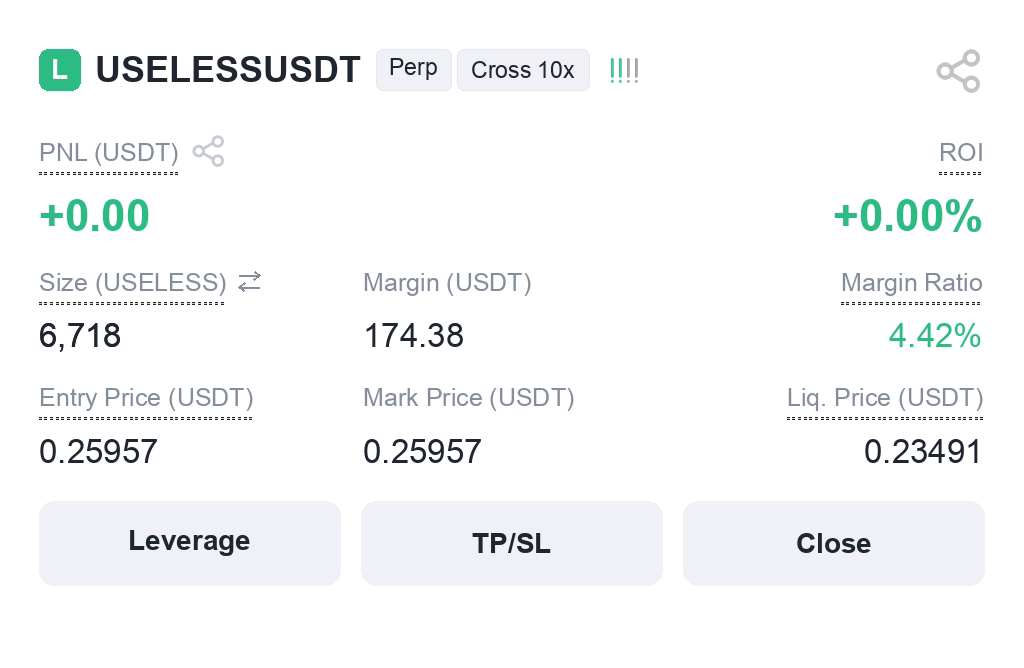Screen dimensions: 1024x668
Task: Click the Perp contract type badge
Action: click(413, 69)
